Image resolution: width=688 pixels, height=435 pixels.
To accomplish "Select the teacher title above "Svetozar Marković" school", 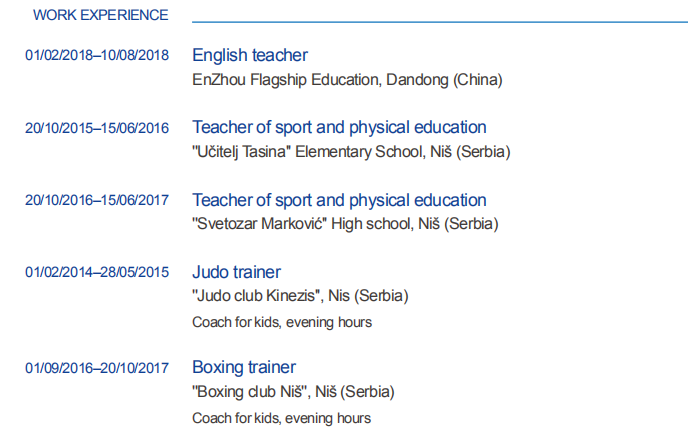I will 339,200.
